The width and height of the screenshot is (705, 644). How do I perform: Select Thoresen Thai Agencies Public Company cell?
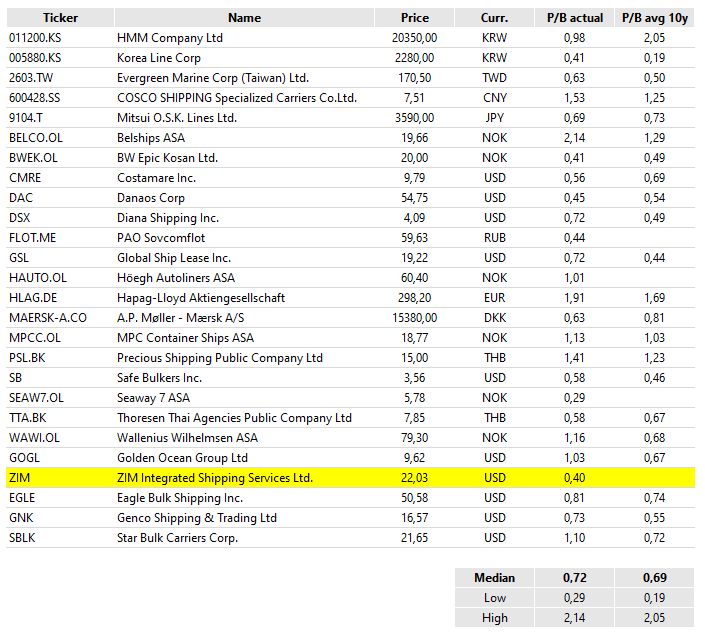tap(244, 418)
